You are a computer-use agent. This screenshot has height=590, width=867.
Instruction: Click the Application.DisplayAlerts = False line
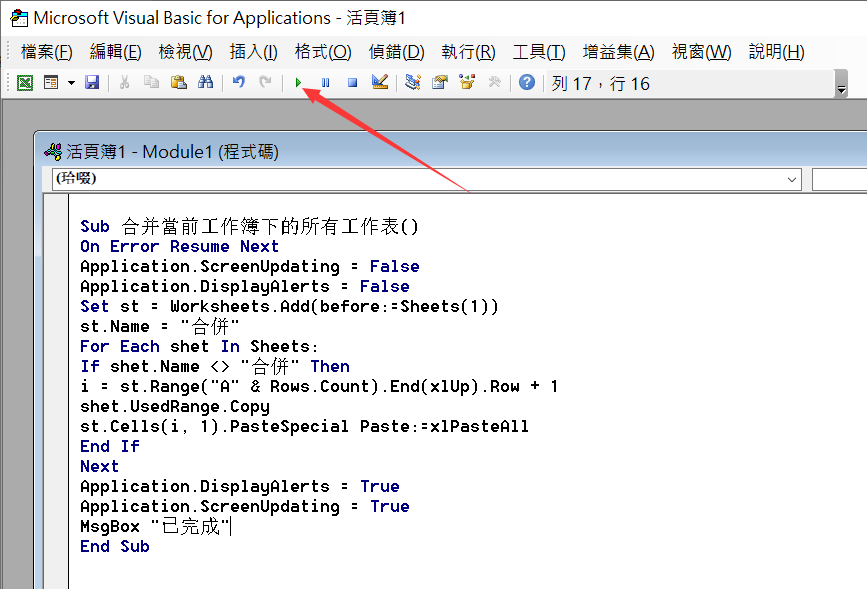(245, 286)
